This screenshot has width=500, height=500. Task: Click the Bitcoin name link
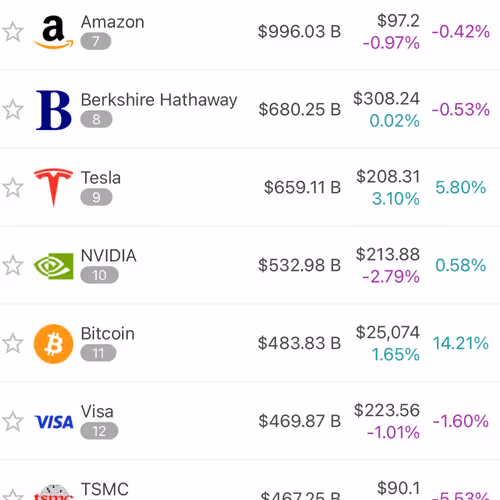click(x=108, y=334)
